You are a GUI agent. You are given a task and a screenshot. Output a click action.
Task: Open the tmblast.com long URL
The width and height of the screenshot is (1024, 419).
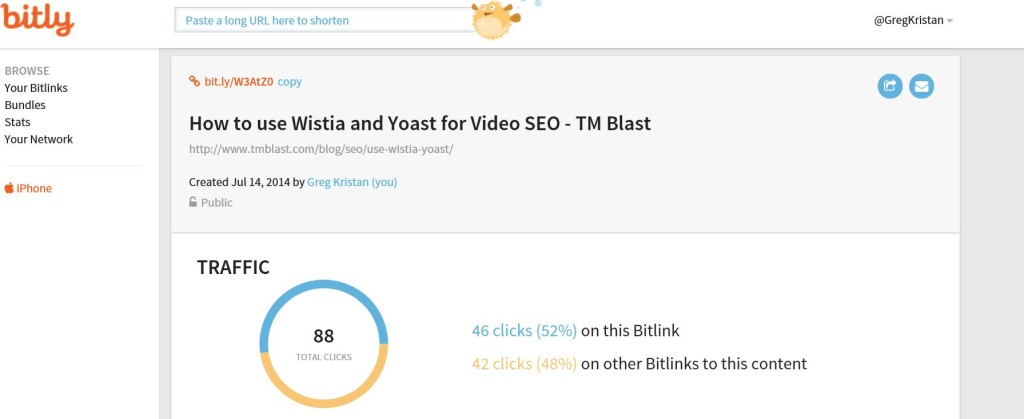pyautogui.click(x=321, y=149)
